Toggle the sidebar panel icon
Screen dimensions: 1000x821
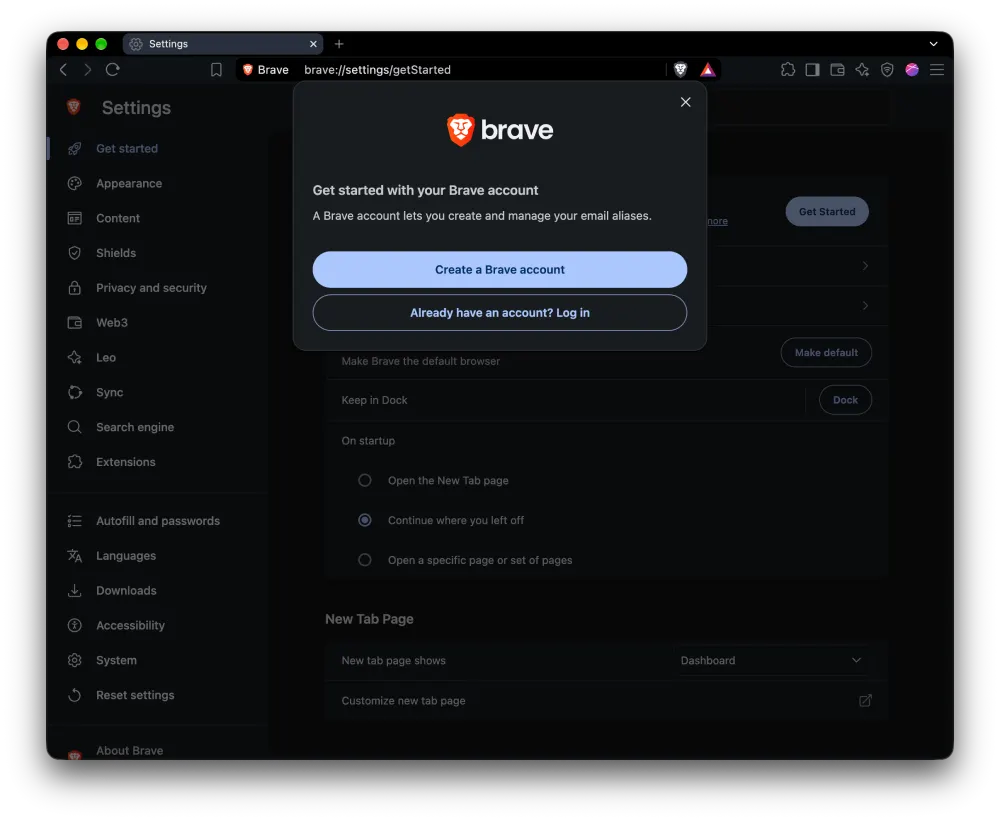tap(812, 70)
